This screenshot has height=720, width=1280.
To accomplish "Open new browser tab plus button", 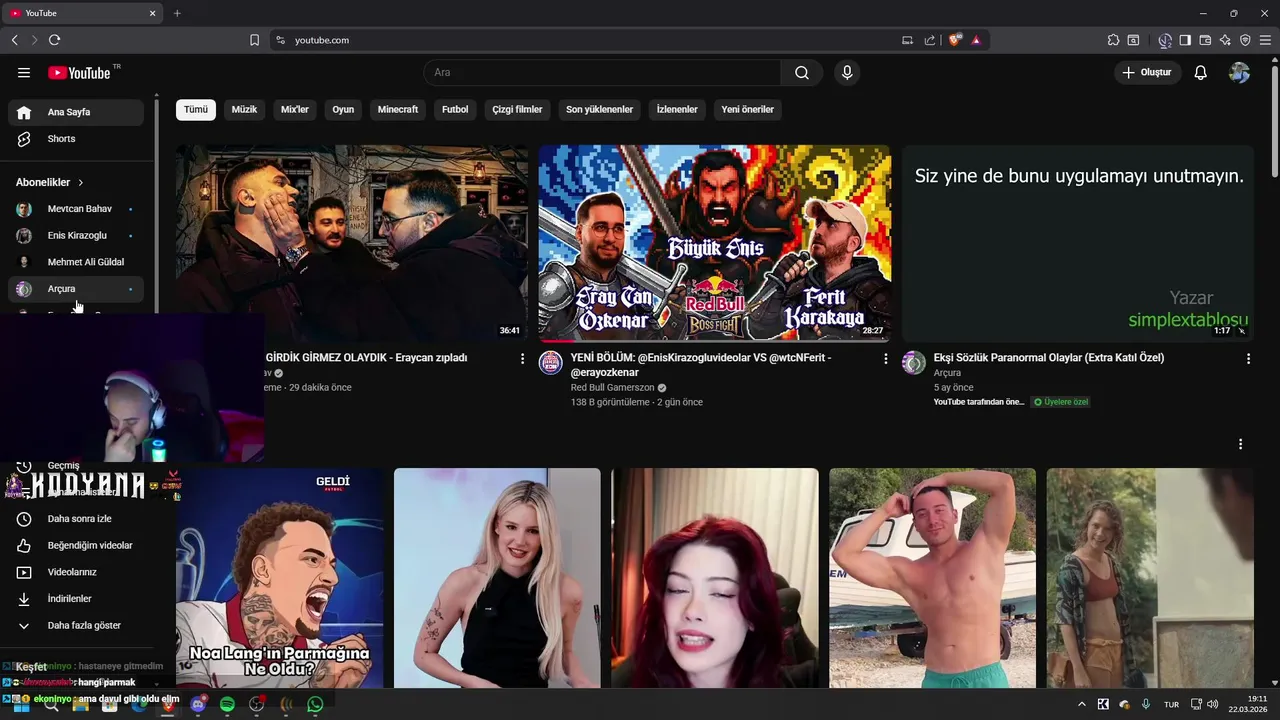I will point(177,13).
